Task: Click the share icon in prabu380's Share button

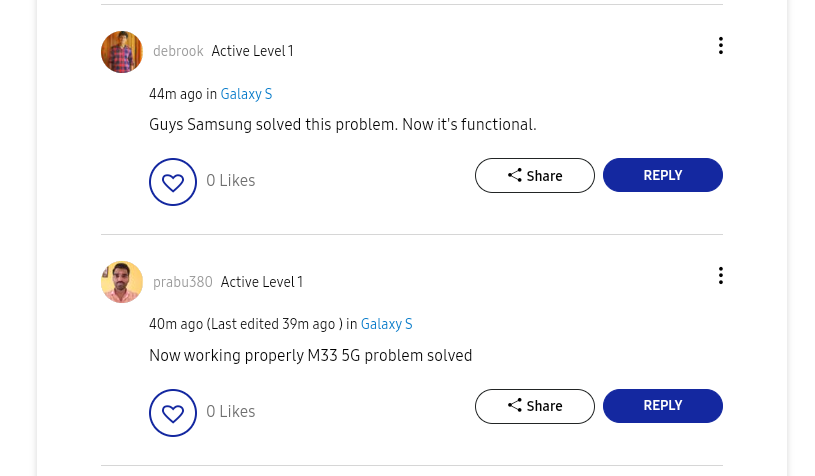Action: 514,406
